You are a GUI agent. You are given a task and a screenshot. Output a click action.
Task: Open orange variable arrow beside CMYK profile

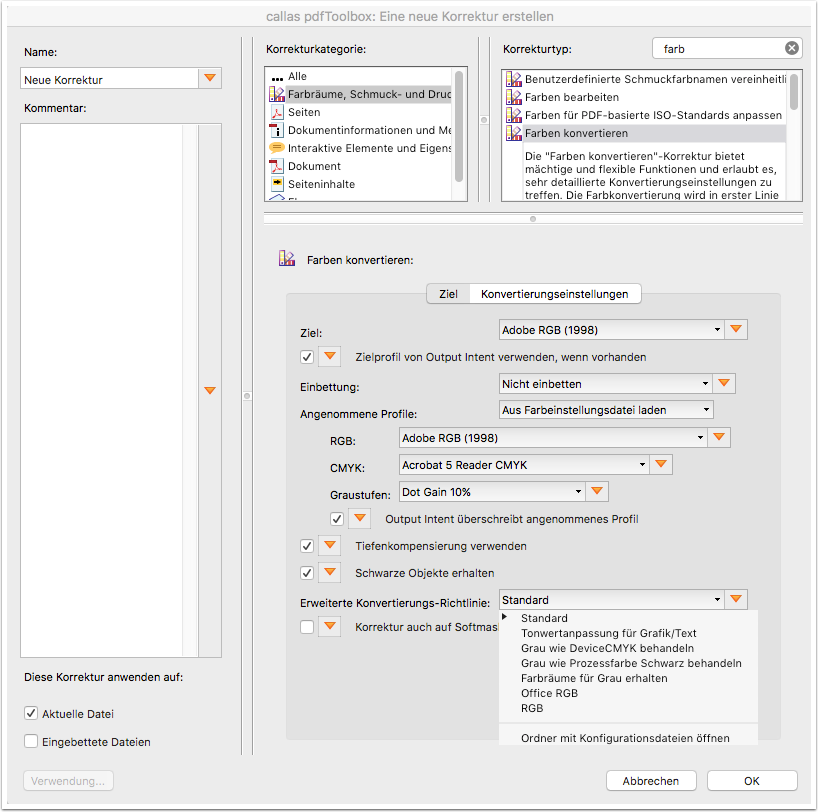click(661, 464)
